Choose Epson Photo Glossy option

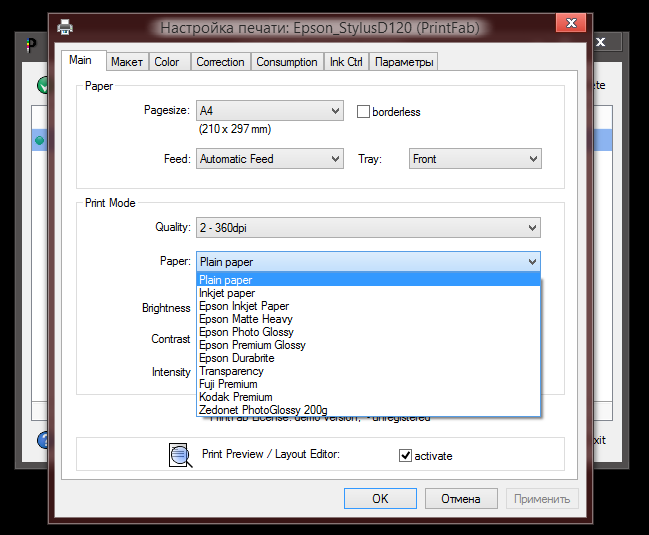point(368,332)
